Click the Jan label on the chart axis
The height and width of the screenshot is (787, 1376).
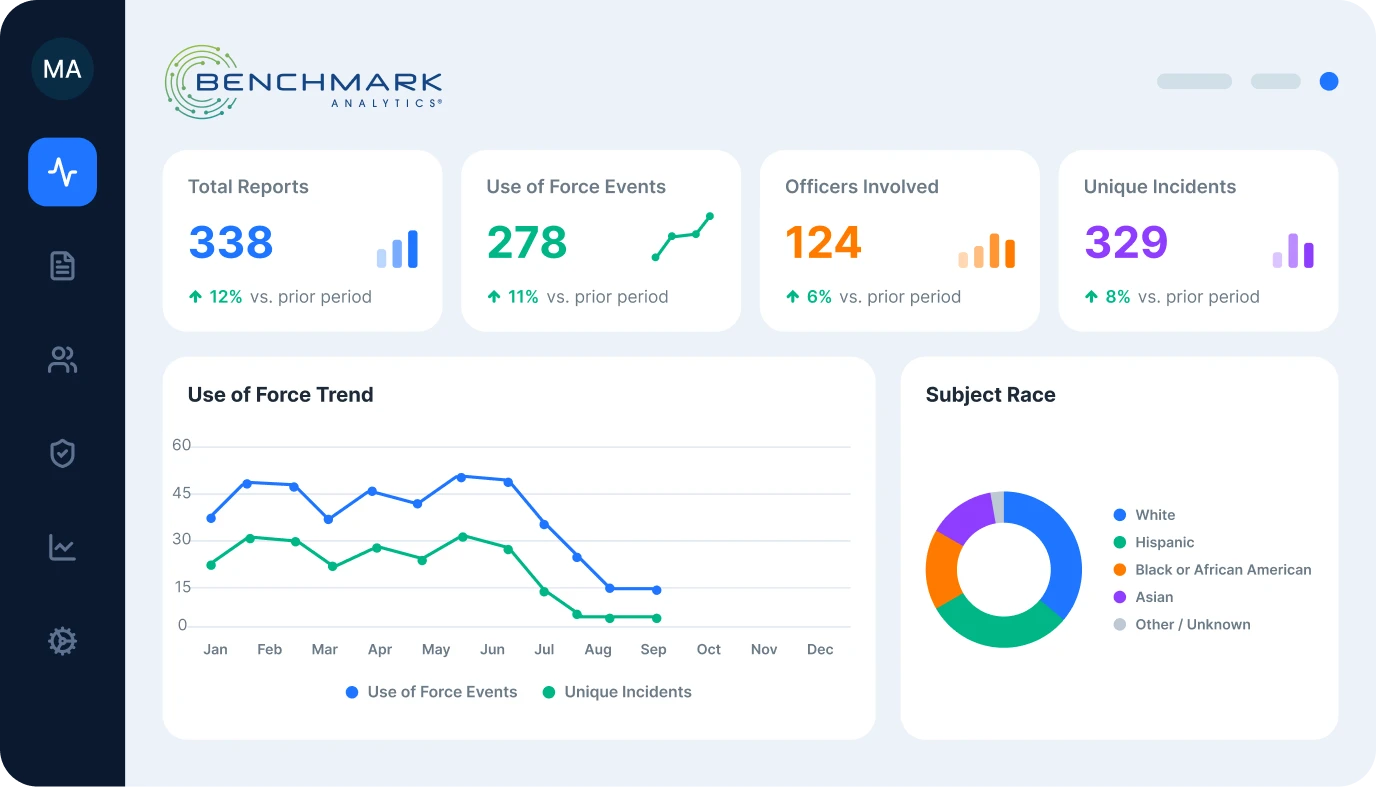215,650
